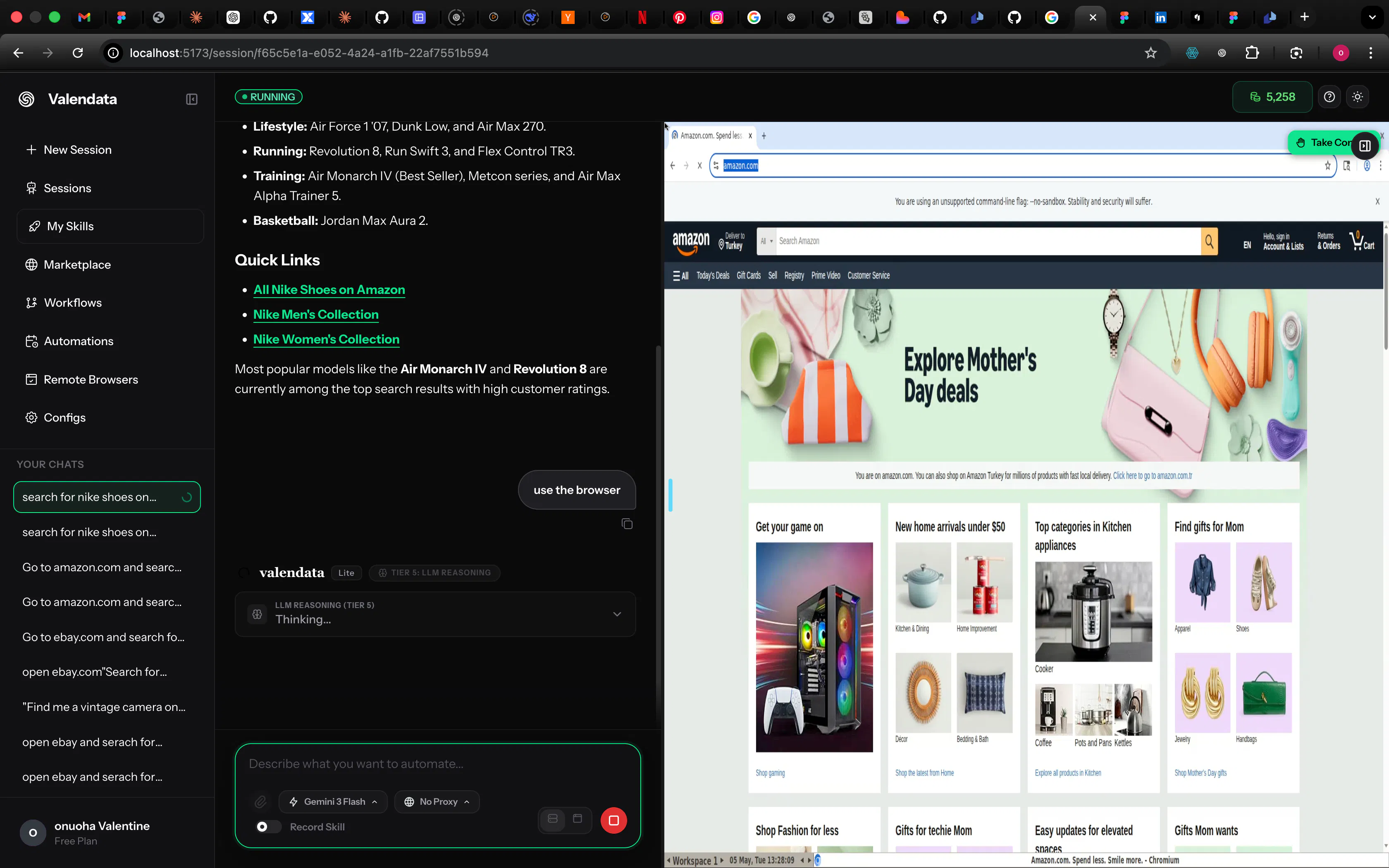This screenshot has height=868, width=1389.
Task: Open the 'open ebay.com"Search for...' chat
Action: (95, 672)
